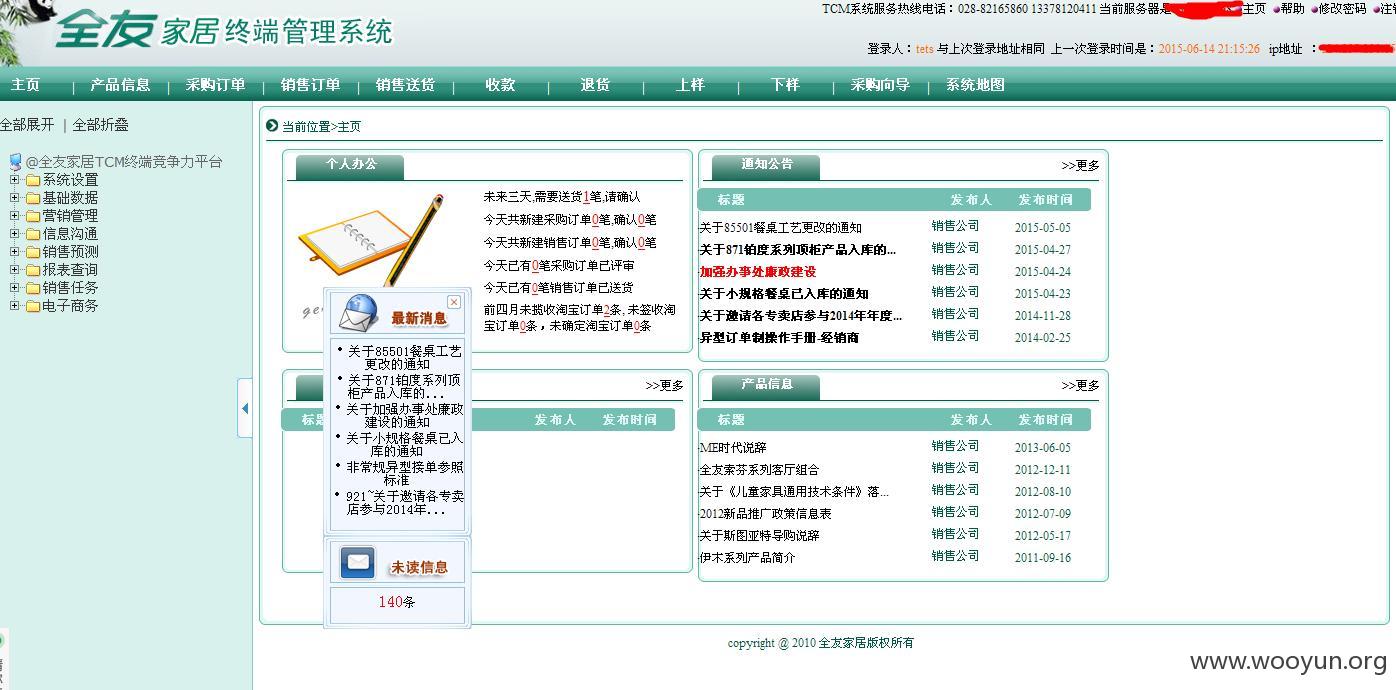Select the 产品信息 panel tab

(767, 385)
